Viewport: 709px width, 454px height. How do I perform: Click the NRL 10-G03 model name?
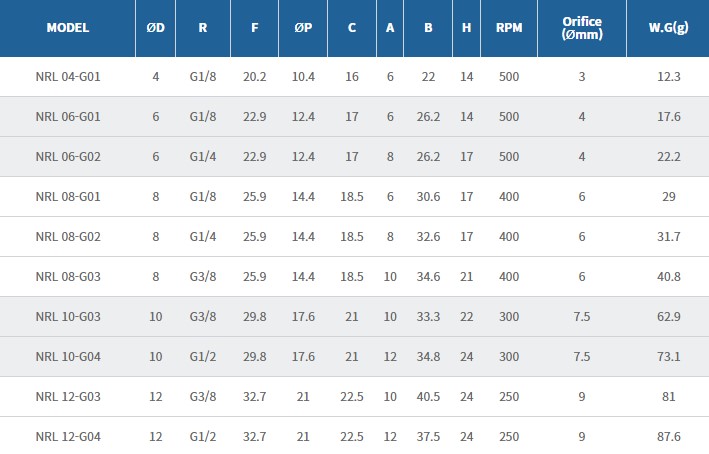tap(68, 317)
